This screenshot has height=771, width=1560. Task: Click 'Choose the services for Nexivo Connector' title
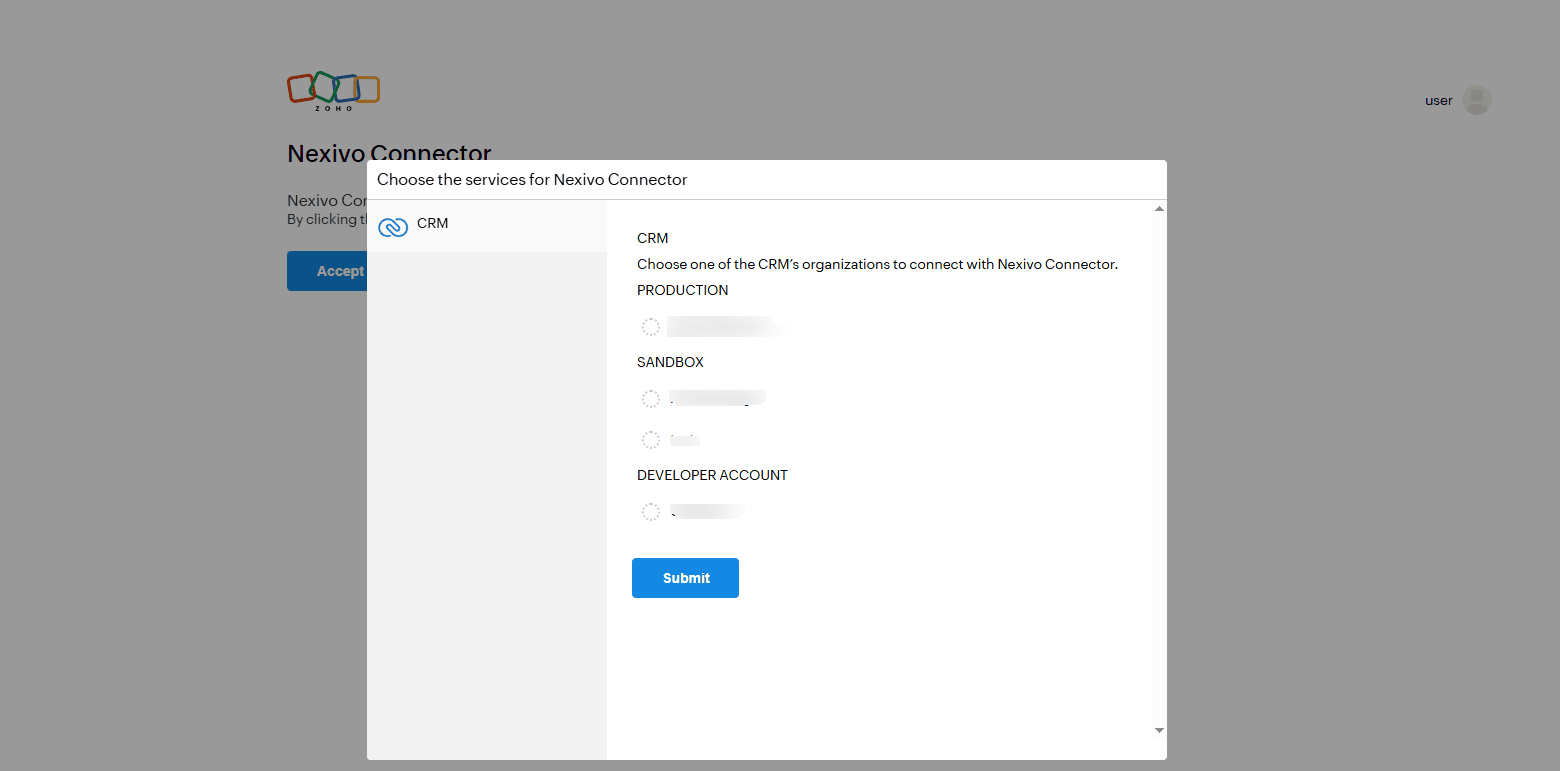(532, 180)
